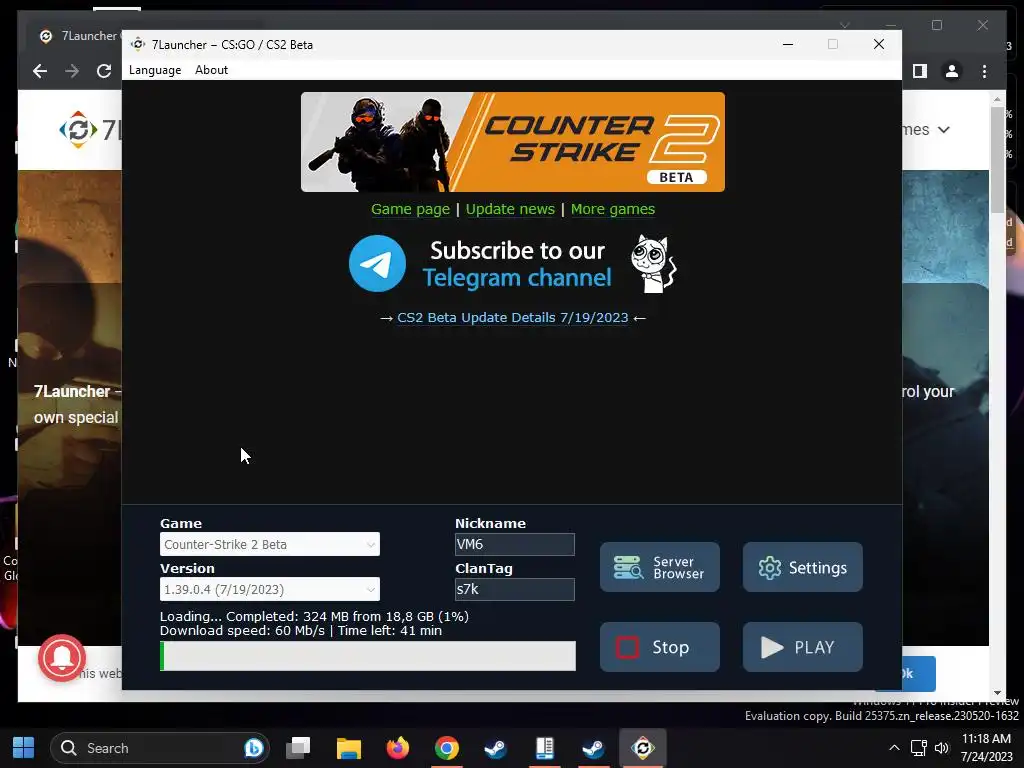Open the Server Browser
Viewport: 1024px width, 768px height.
point(660,567)
